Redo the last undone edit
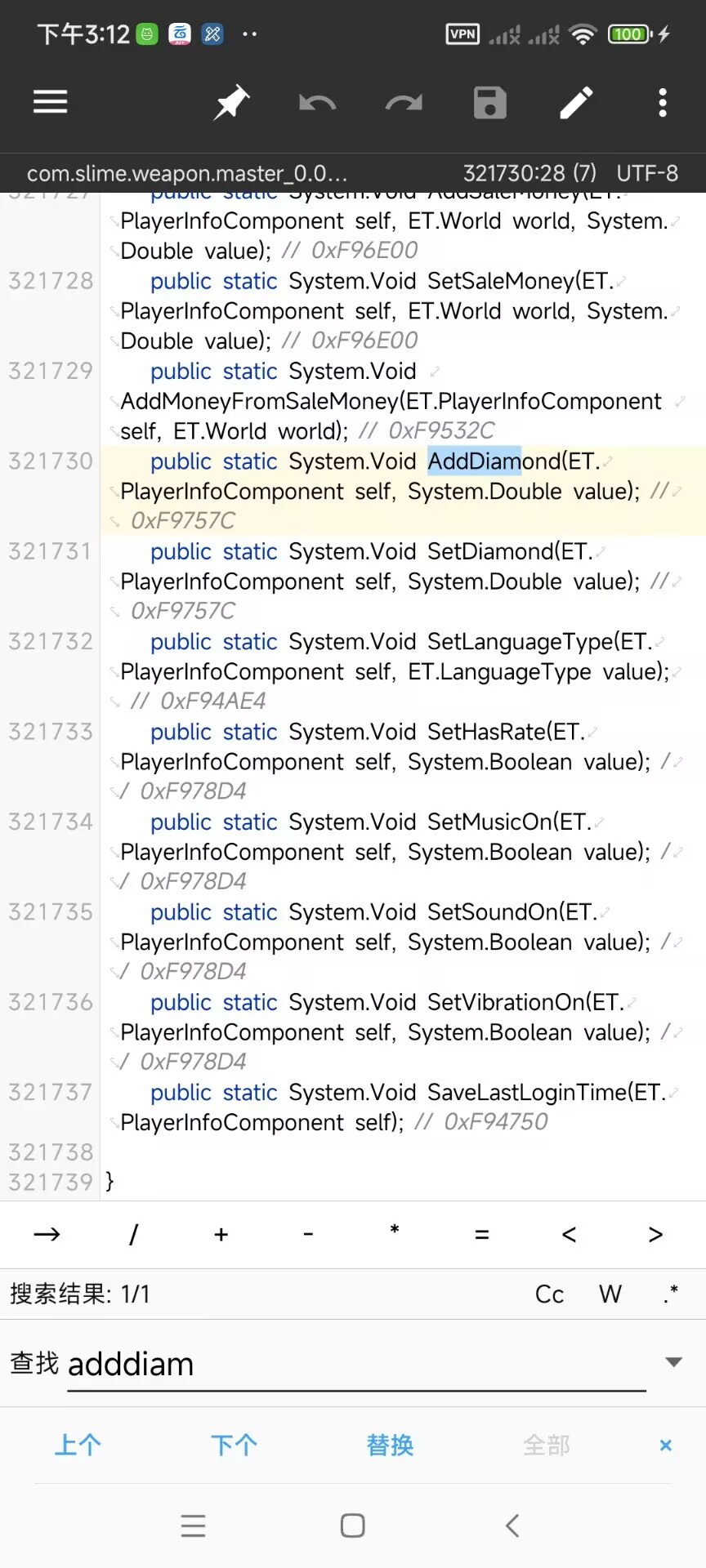 404,103
